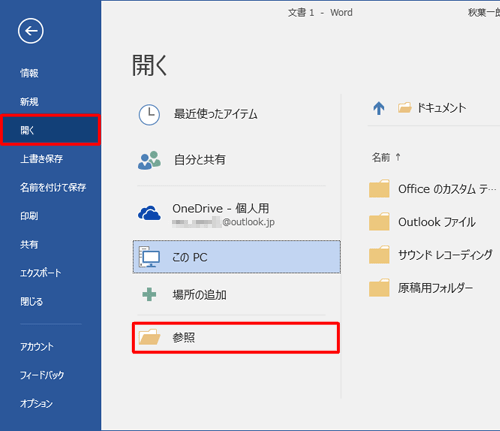Viewport: 500px width, 431px height.
Task: Click the Outlook ファイル folder icon
Action: coord(379,222)
